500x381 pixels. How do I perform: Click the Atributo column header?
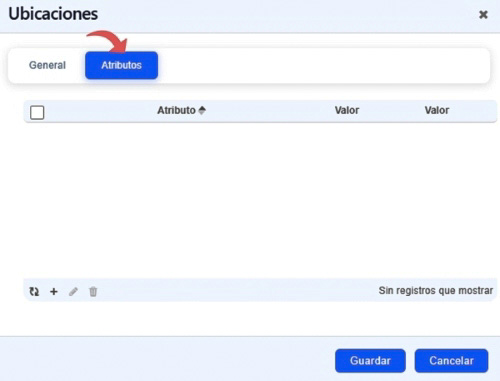[181, 110]
